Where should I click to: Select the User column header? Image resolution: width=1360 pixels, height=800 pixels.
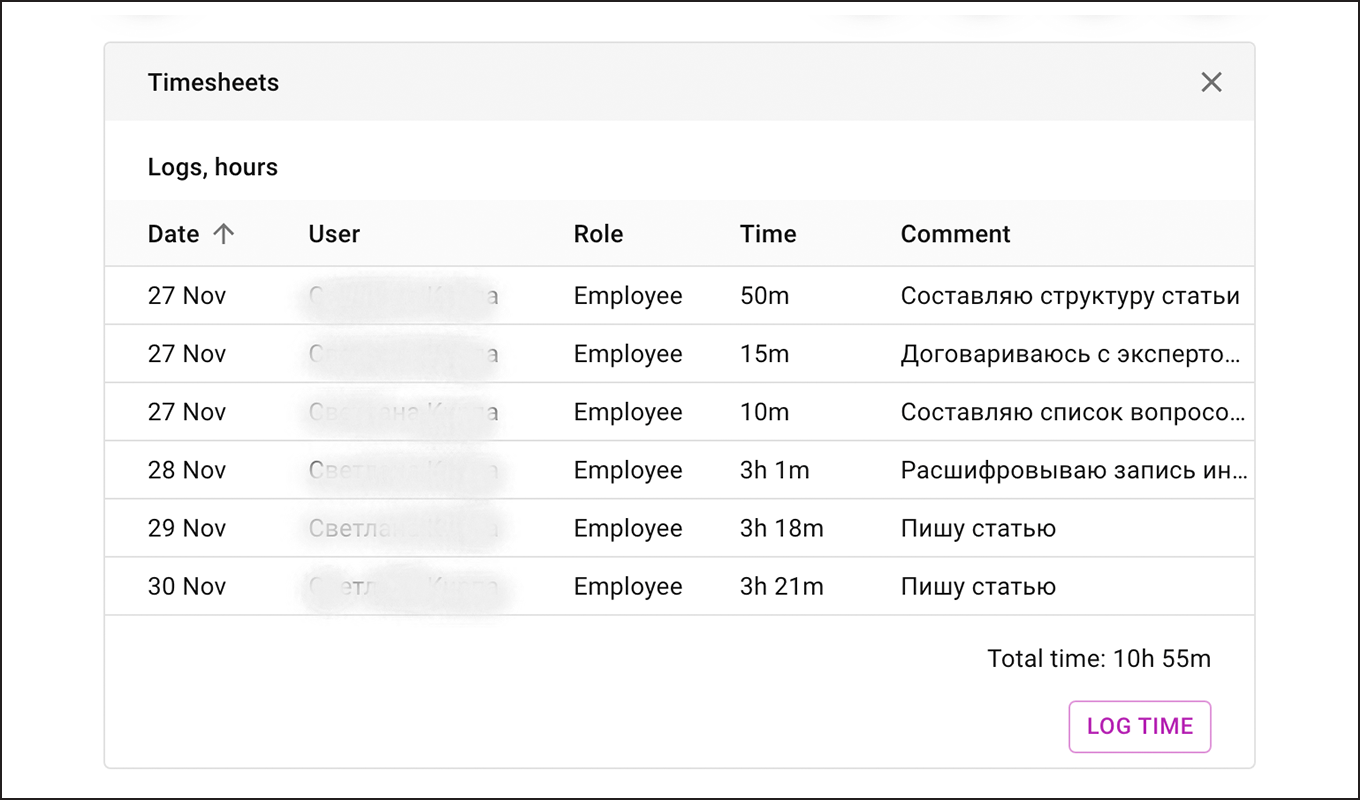point(334,234)
